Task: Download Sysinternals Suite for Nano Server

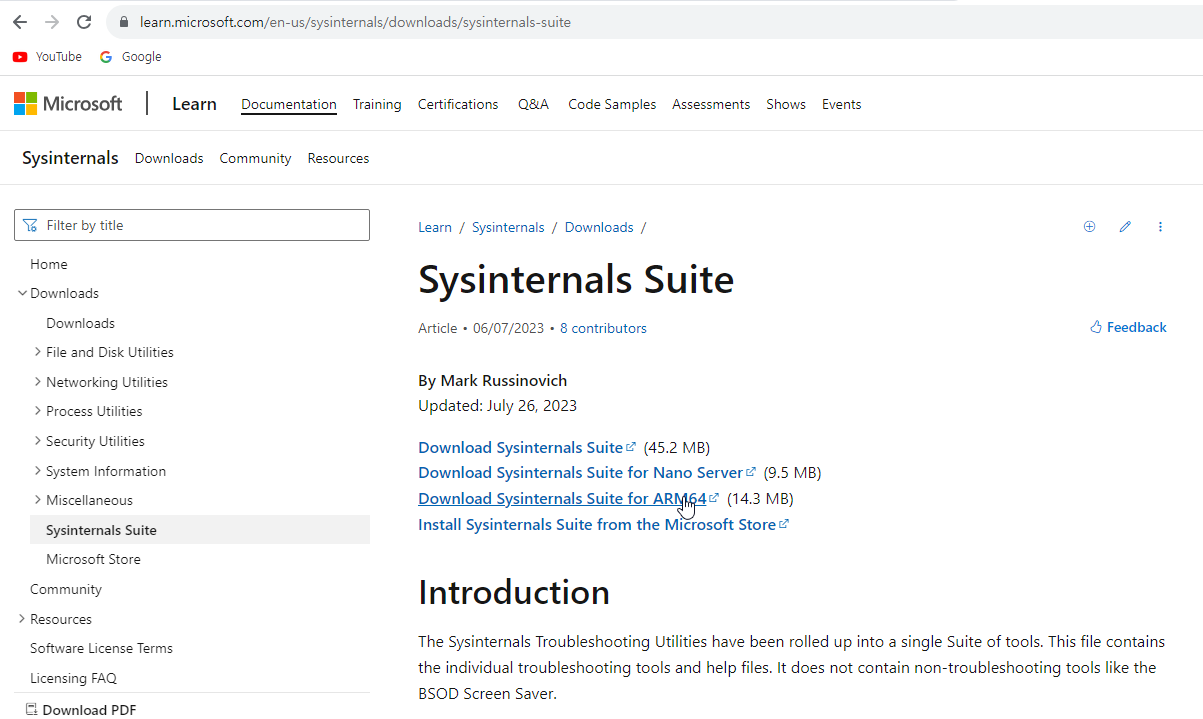Action: tap(587, 472)
